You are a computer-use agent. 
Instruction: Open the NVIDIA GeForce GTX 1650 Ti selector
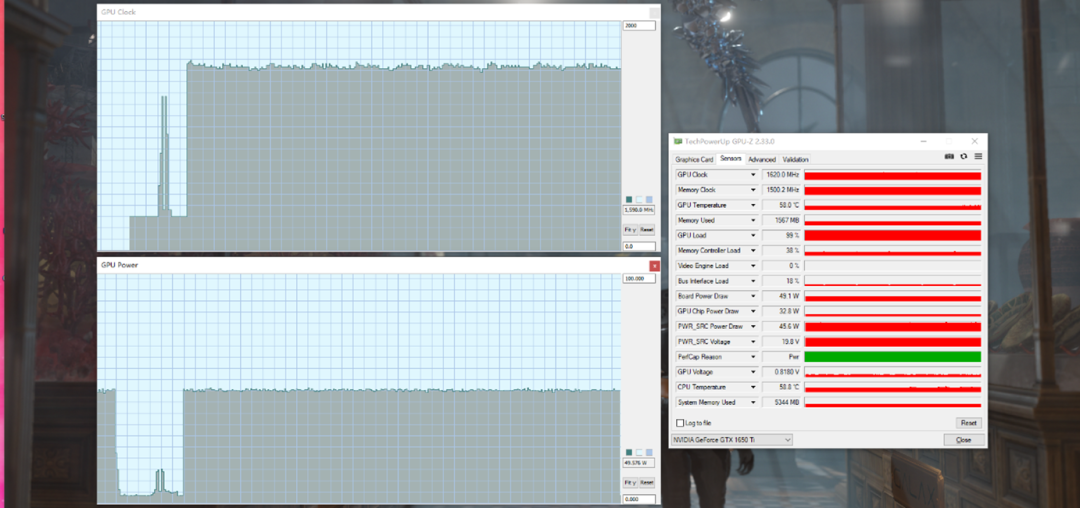tap(731, 439)
